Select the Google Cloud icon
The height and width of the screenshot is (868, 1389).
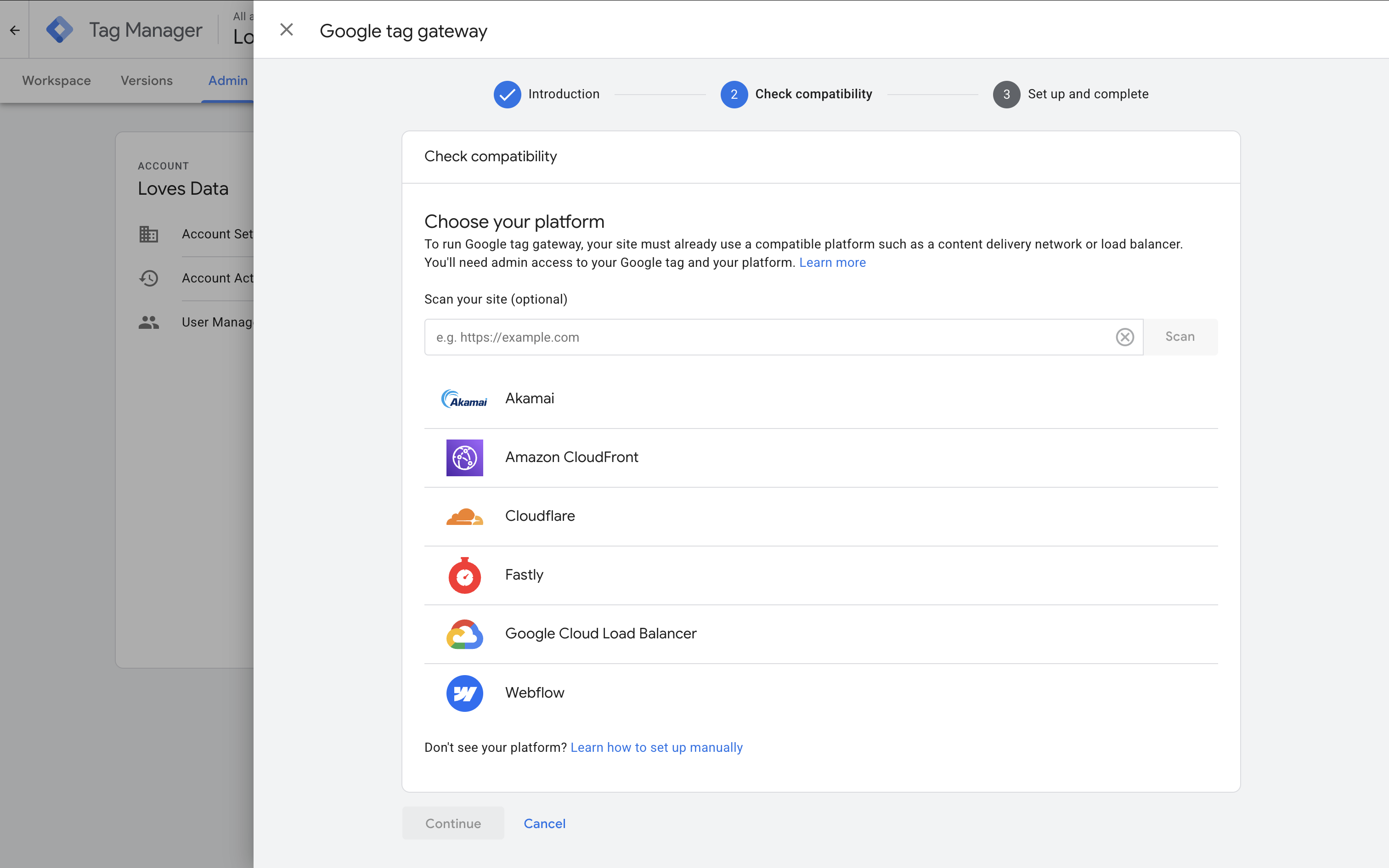(x=464, y=634)
